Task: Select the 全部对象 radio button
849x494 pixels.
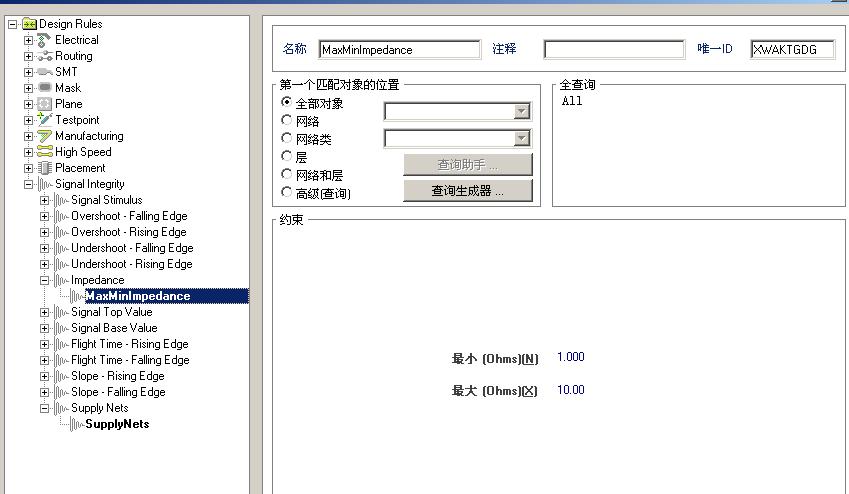Action: coord(286,102)
